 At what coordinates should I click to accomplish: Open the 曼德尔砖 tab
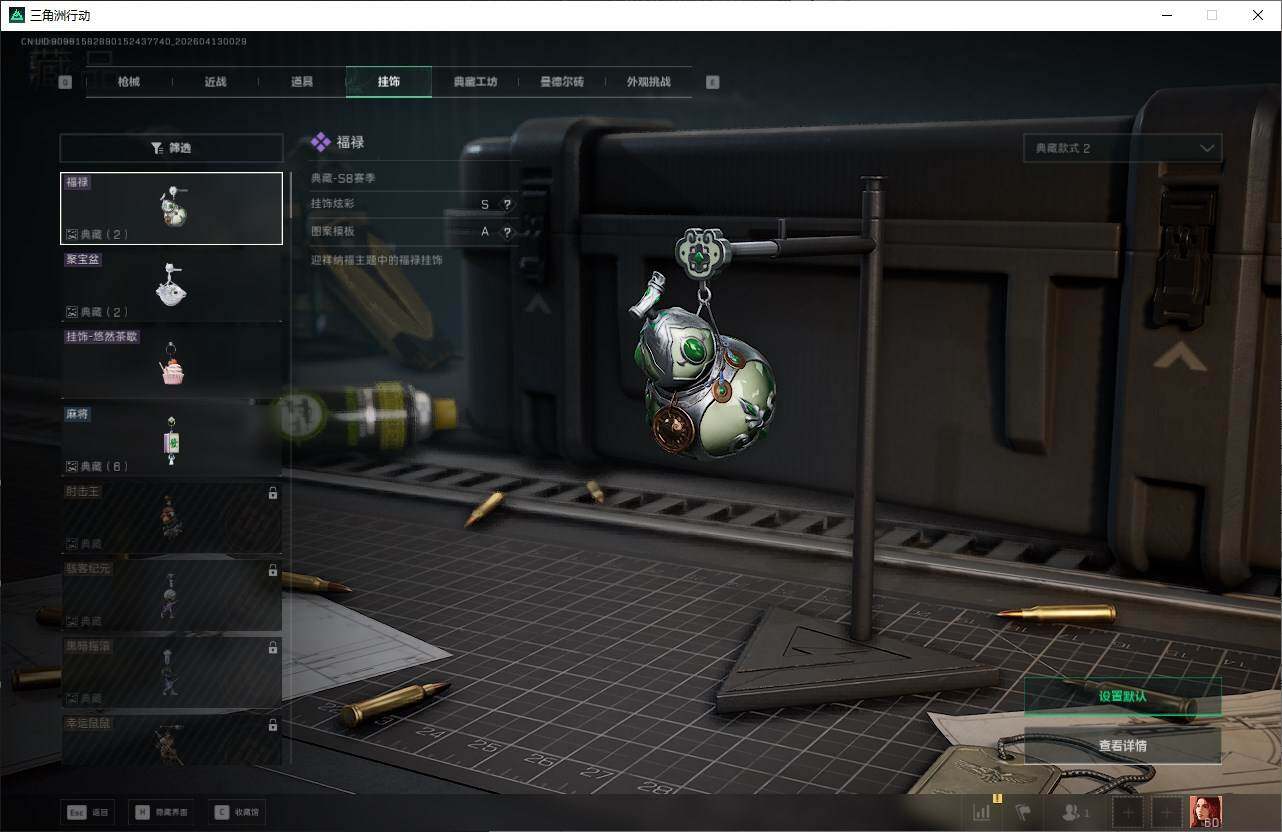(x=562, y=82)
